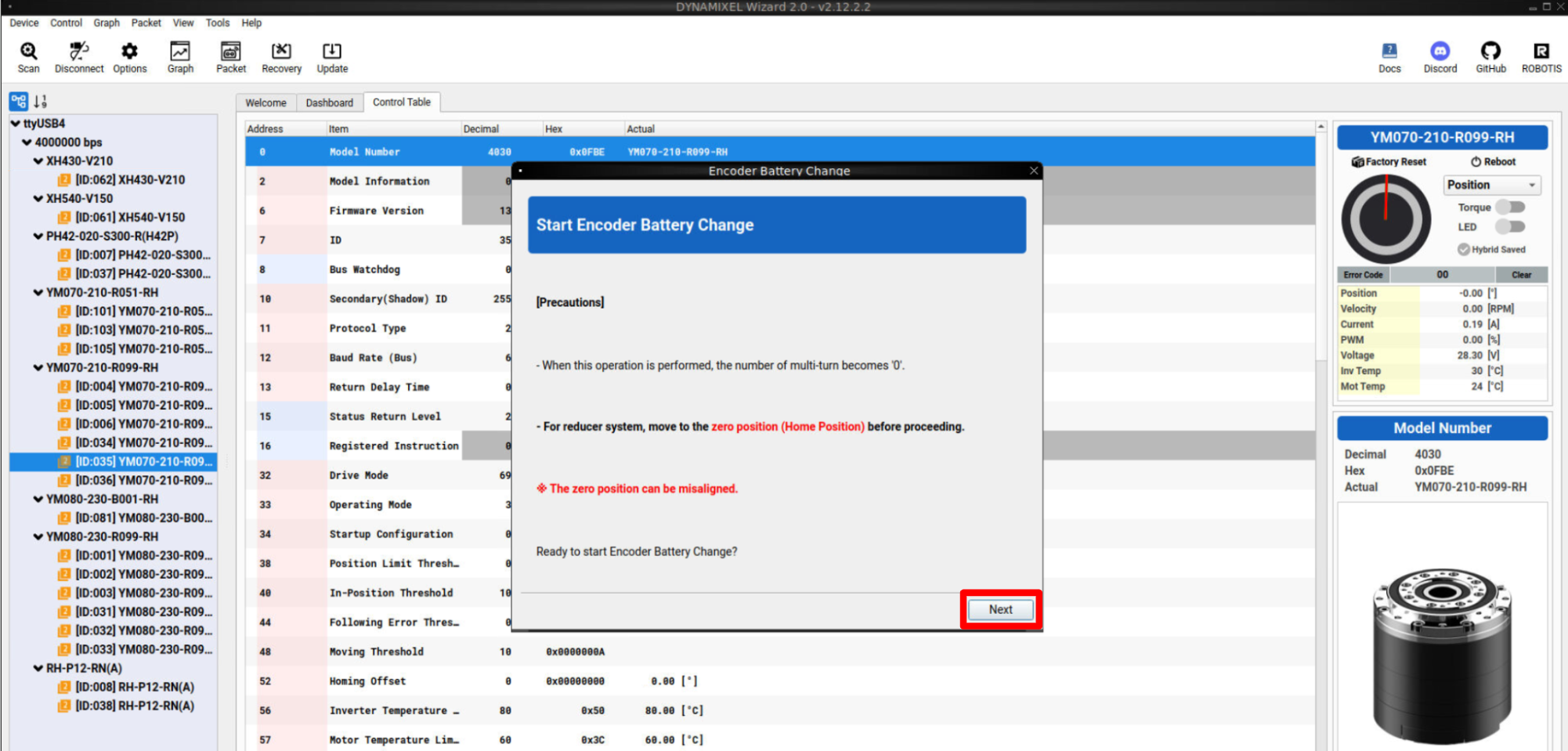Collapse the PH42-020-S300-R(H42P) group

tap(38, 236)
